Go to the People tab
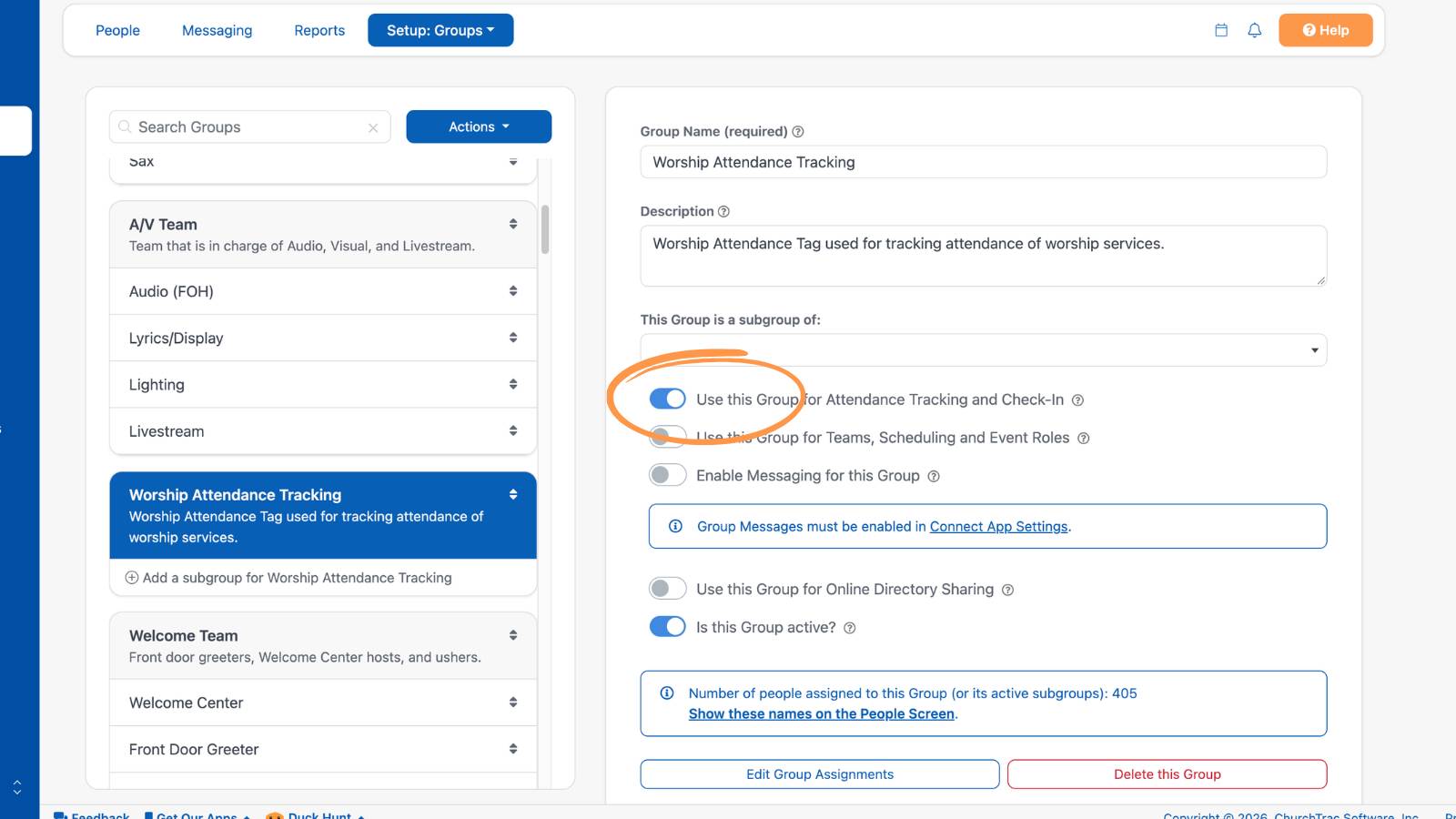The height and width of the screenshot is (819, 1456). click(x=117, y=30)
